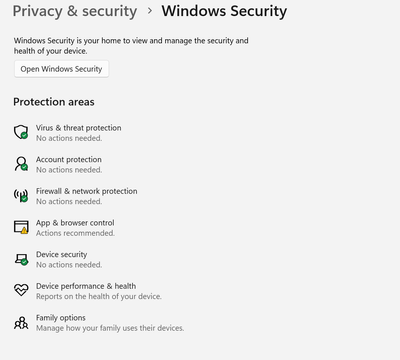Go back to Privacy & security breadcrumb
This screenshot has width=400, height=360.
click(x=75, y=11)
